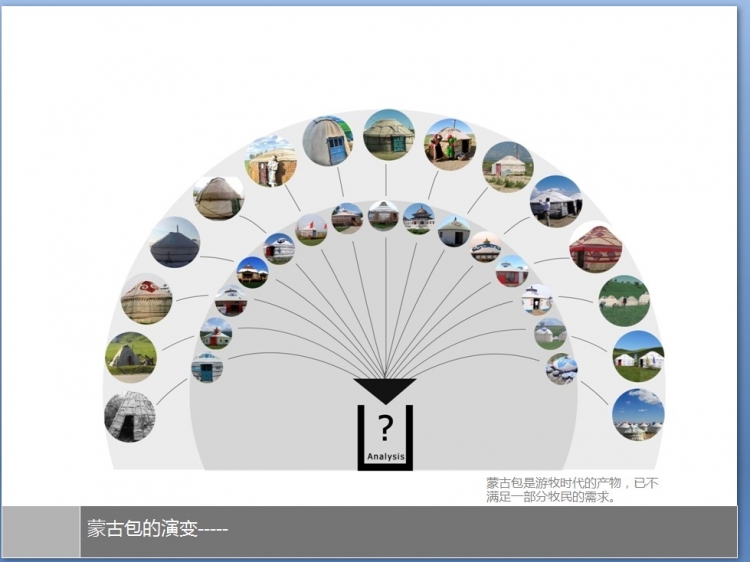Click the grey felt yurt with blue door photo
The height and width of the screenshot is (562, 750).
328,141
